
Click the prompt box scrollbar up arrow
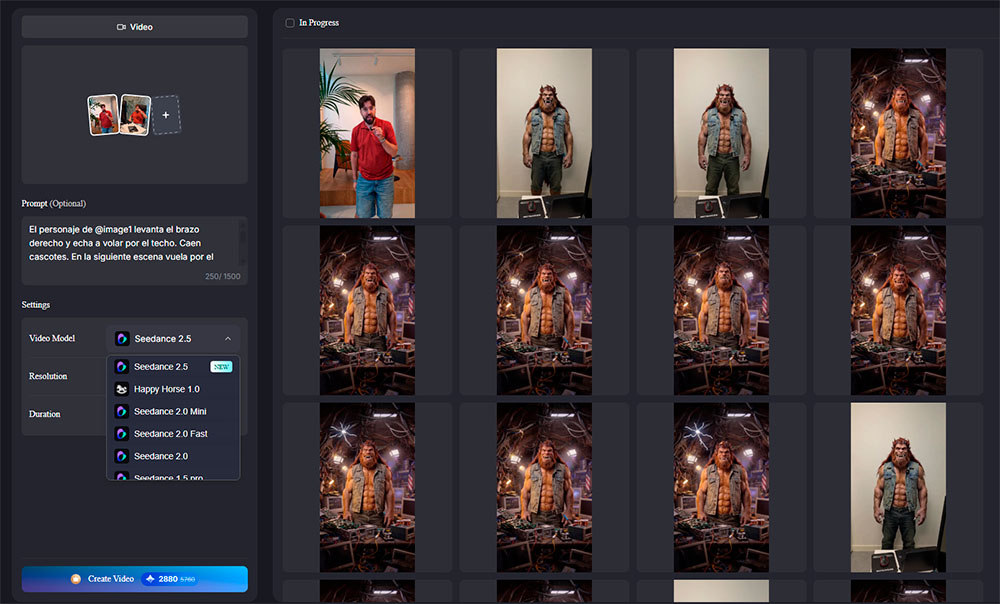(242, 223)
